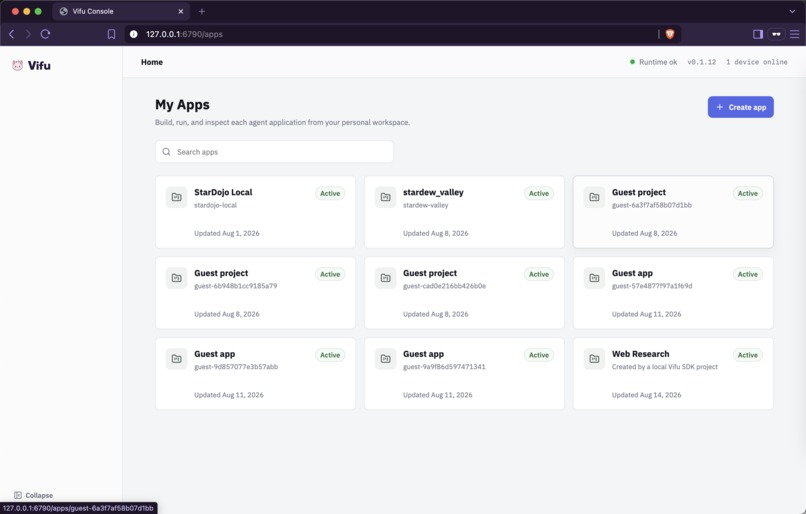The image size is (806, 514).
Task: Open a new browser tab with plus
Action: (x=202, y=11)
